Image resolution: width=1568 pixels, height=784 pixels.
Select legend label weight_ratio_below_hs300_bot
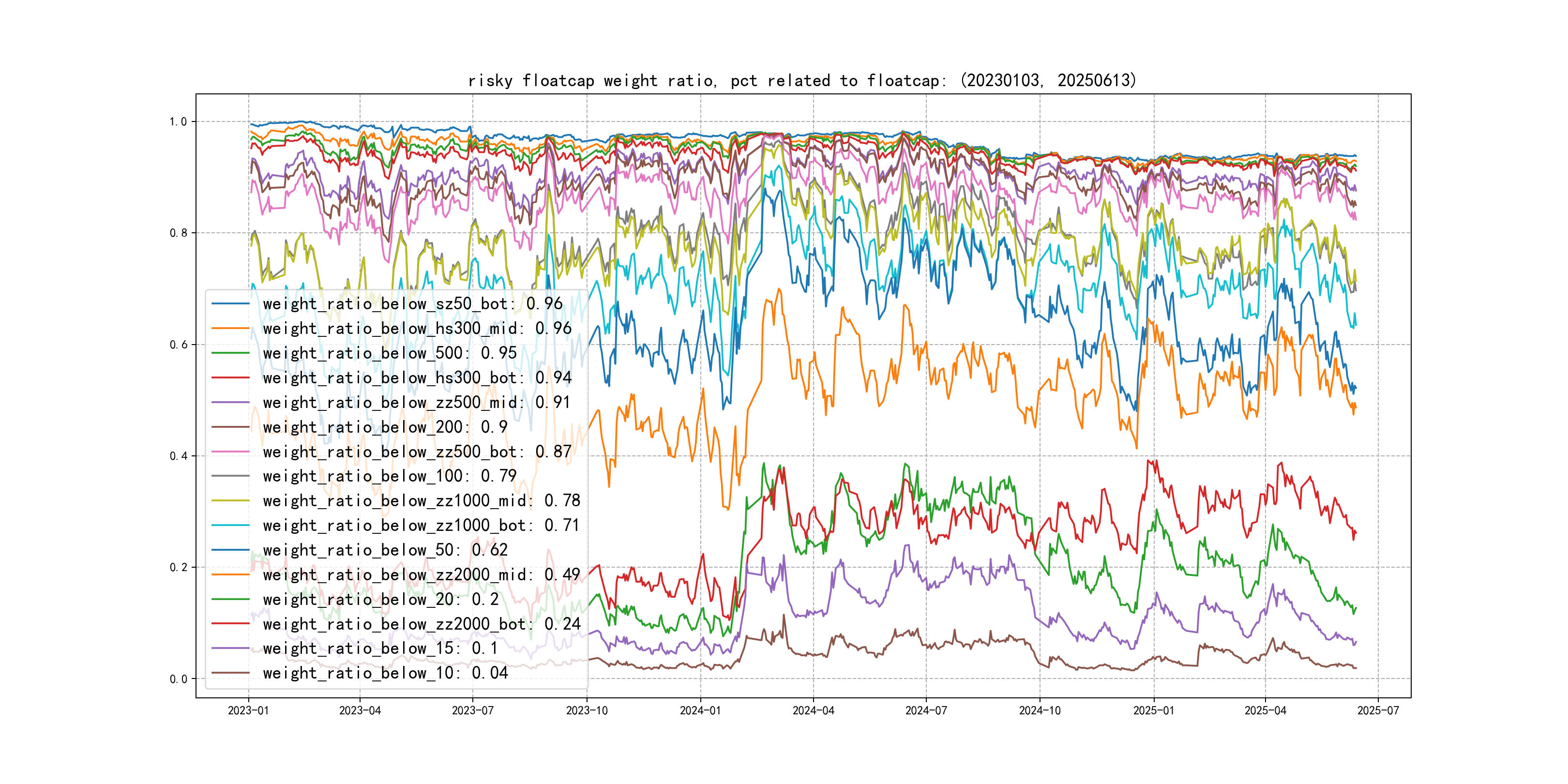pyautogui.click(x=417, y=378)
